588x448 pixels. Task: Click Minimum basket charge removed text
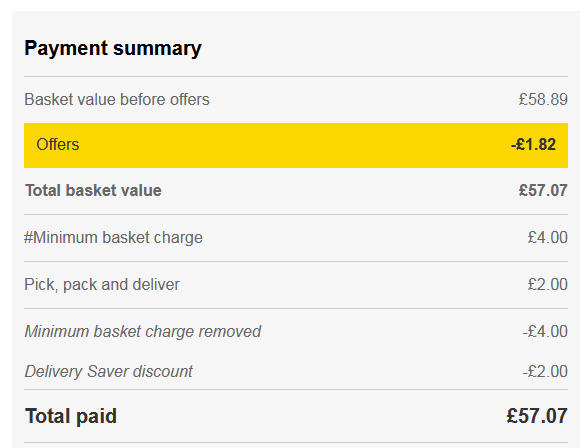coord(143,332)
